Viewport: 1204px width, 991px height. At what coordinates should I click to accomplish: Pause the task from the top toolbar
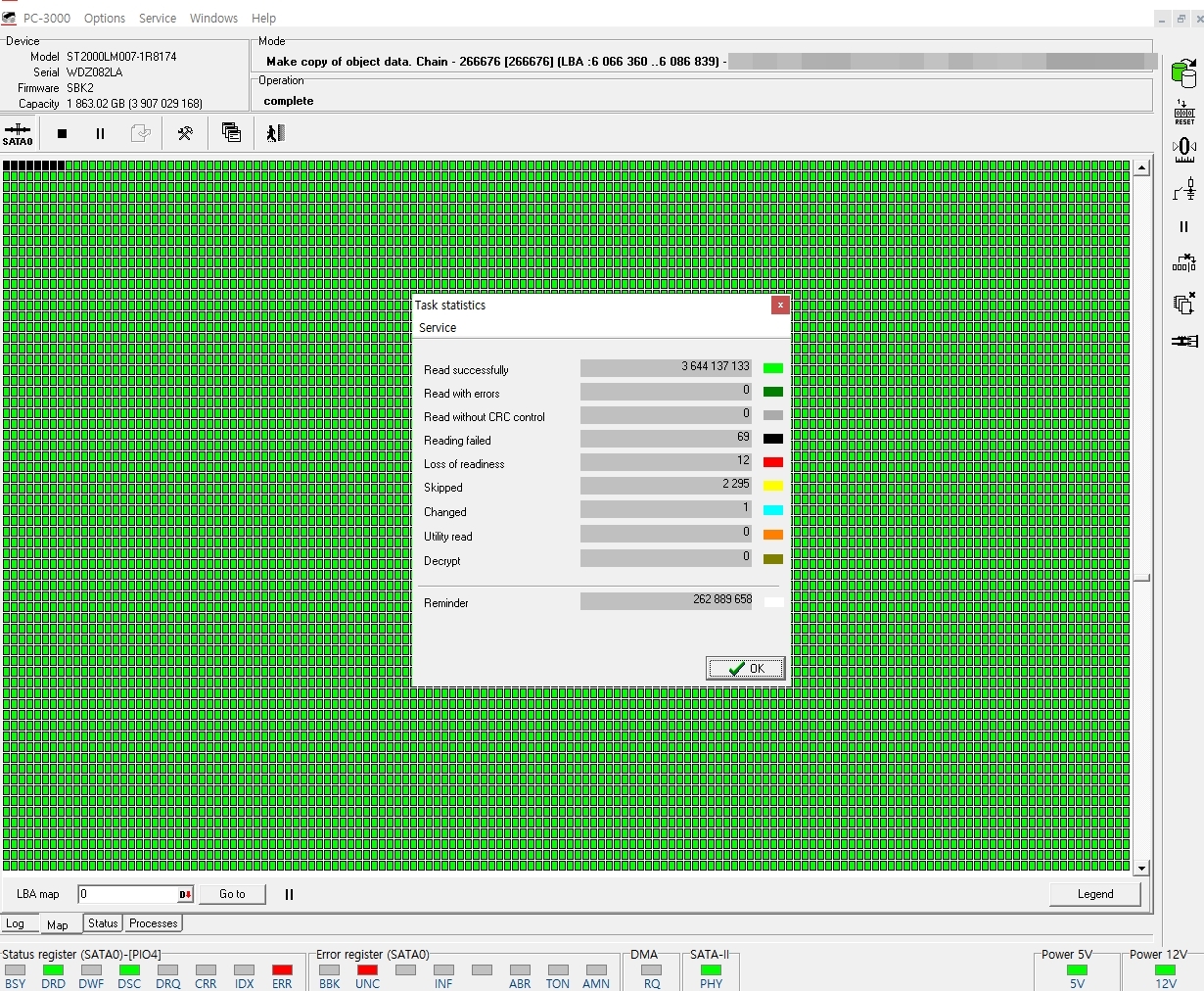pos(100,134)
